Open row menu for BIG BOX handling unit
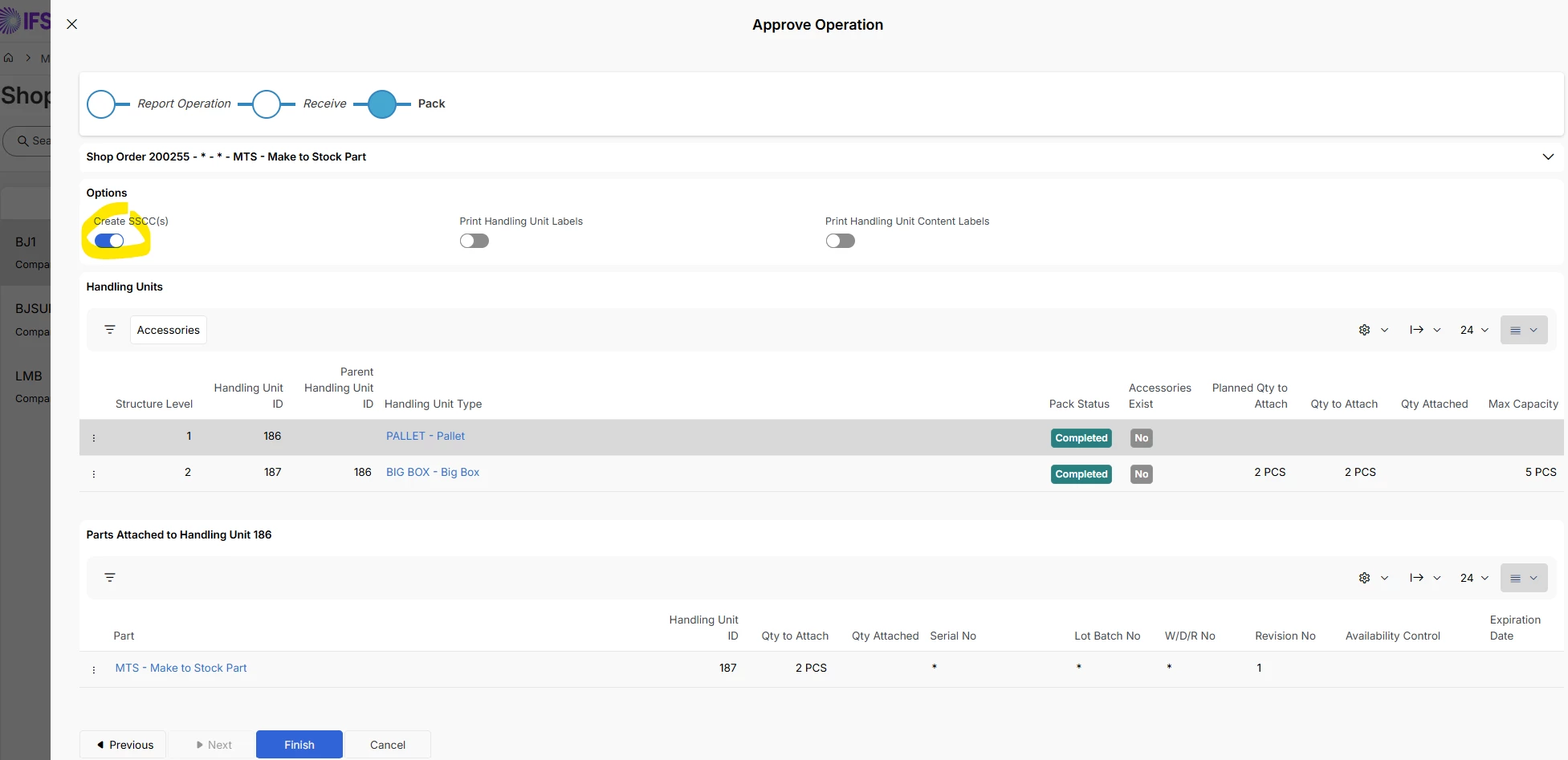The width and height of the screenshot is (1568, 760). coord(94,474)
